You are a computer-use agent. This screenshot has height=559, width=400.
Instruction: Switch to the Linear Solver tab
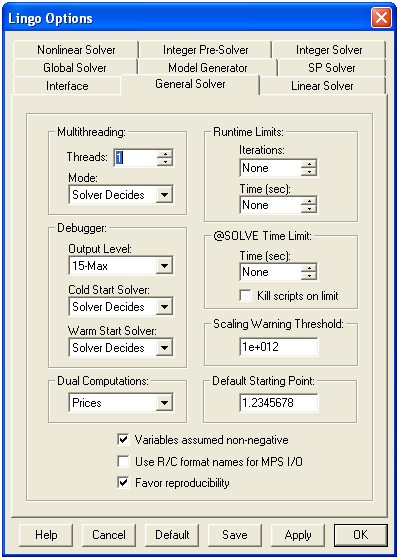click(x=322, y=86)
